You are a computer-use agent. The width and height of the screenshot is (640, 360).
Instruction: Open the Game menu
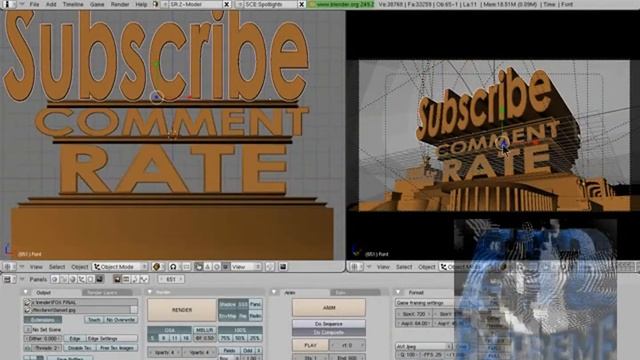point(97,4)
